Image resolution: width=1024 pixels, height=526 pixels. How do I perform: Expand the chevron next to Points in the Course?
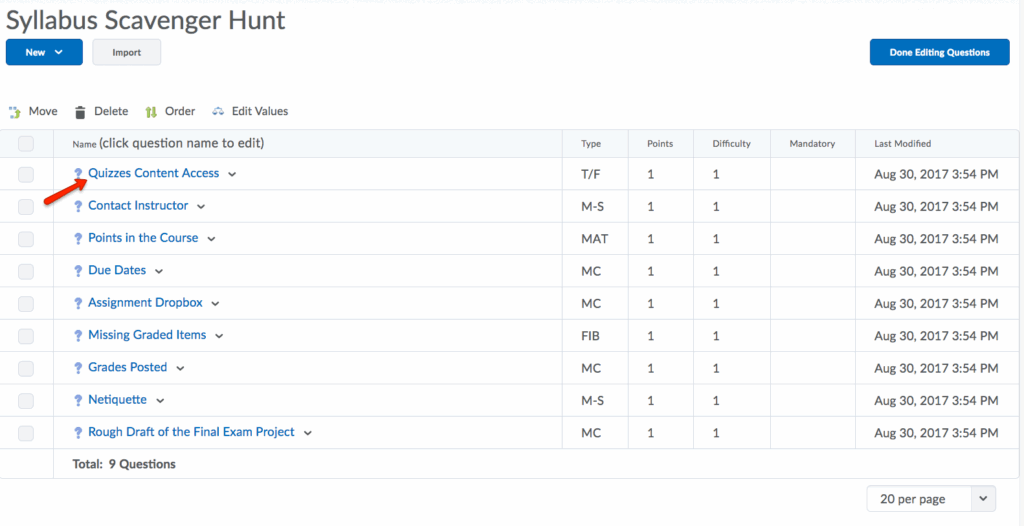pyautogui.click(x=211, y=239)
